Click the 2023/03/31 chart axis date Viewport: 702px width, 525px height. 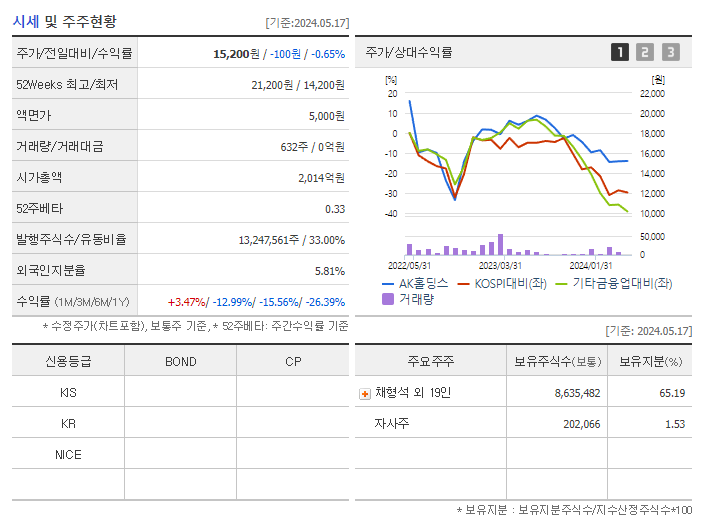(500, 266)
